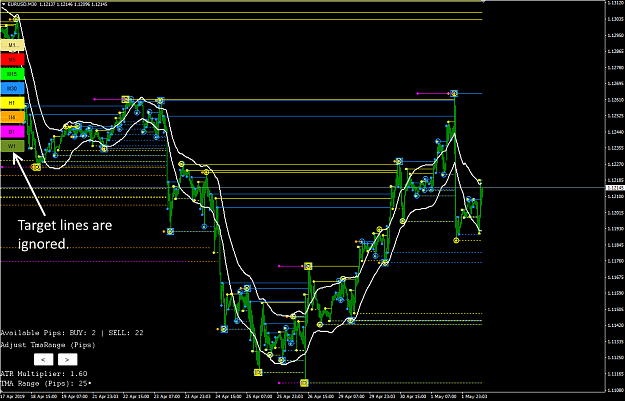
Task: Click the EURUSD,M30 chart title text
Action: [22, 4]
